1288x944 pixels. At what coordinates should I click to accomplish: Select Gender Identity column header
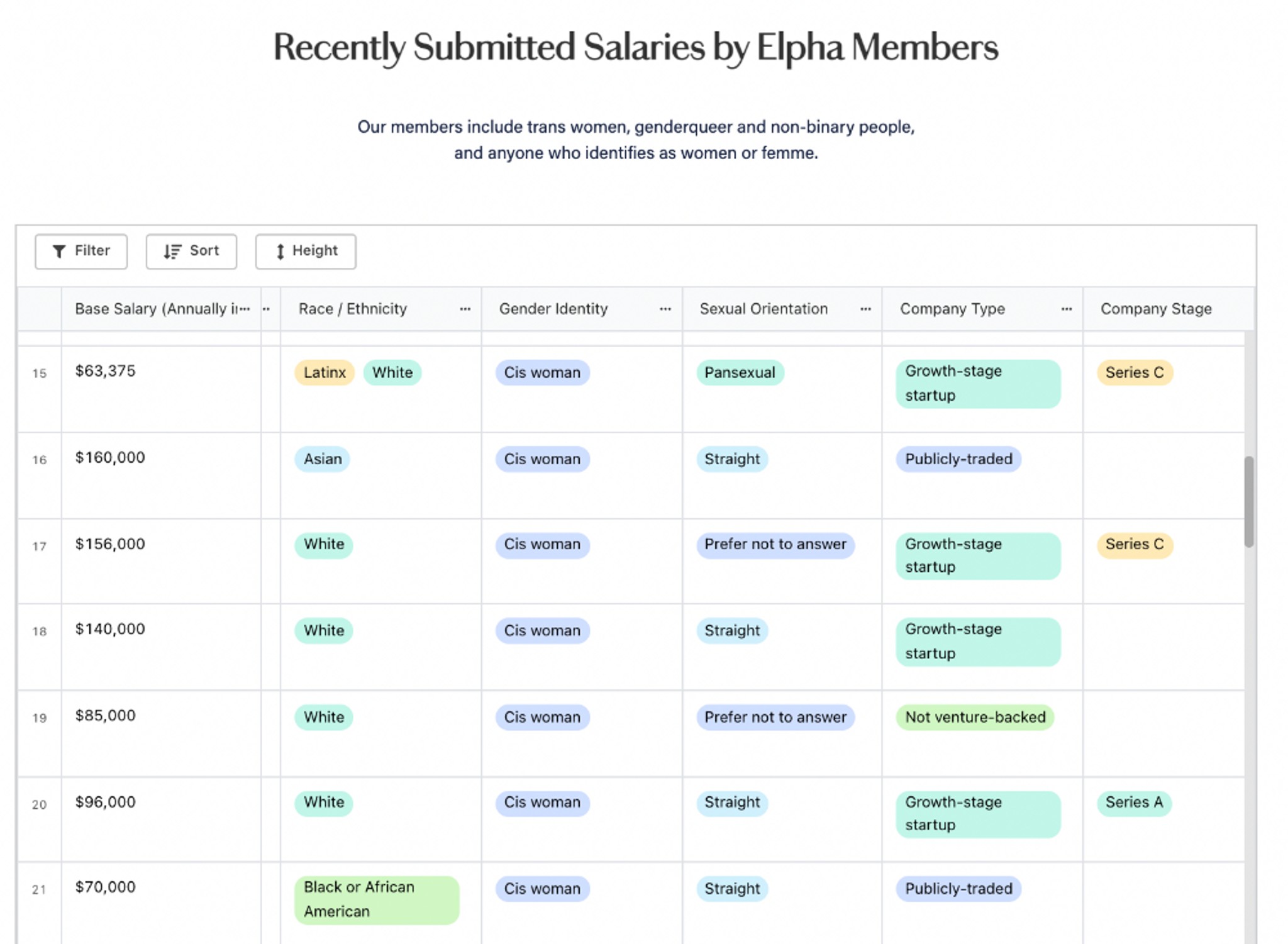pos(582,309)
